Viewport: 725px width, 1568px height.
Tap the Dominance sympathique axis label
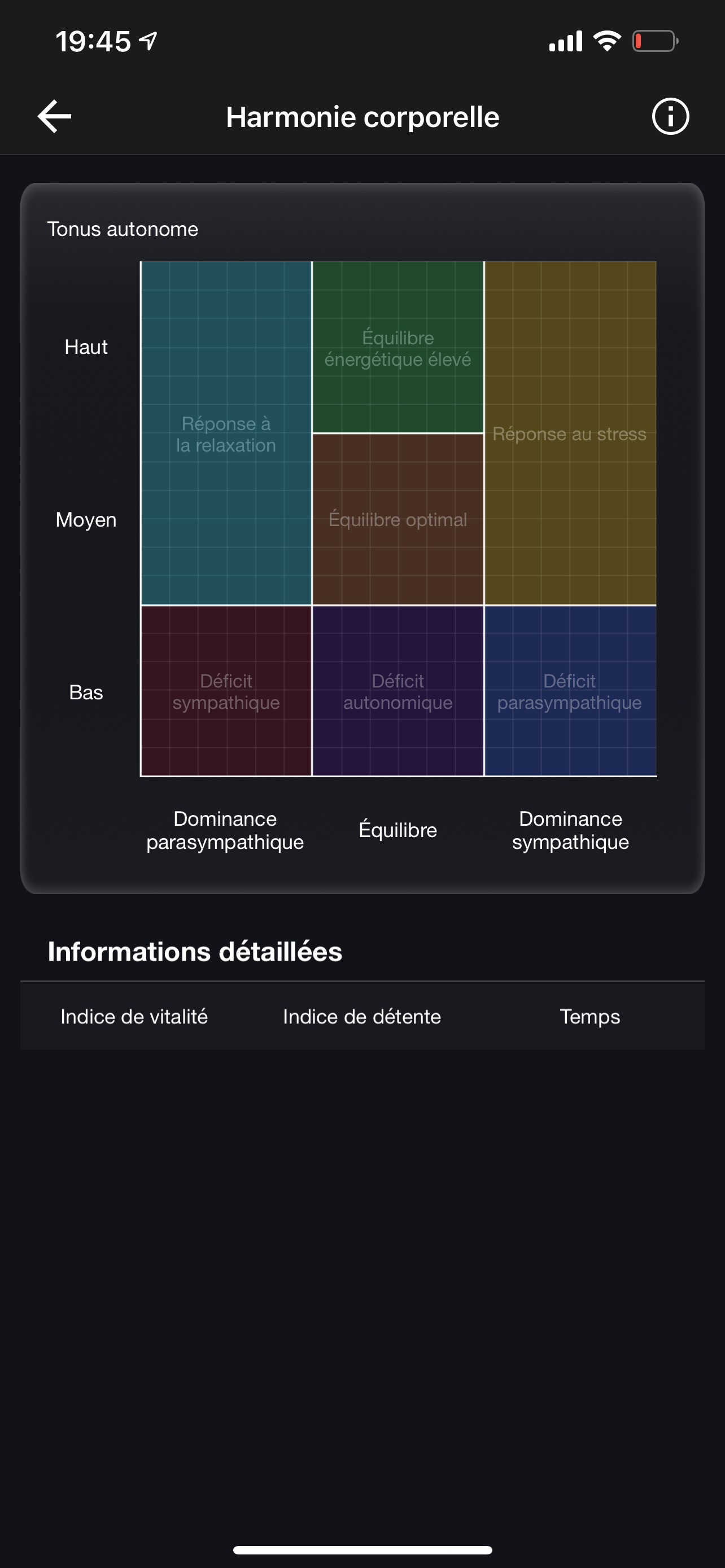[570, 830]
